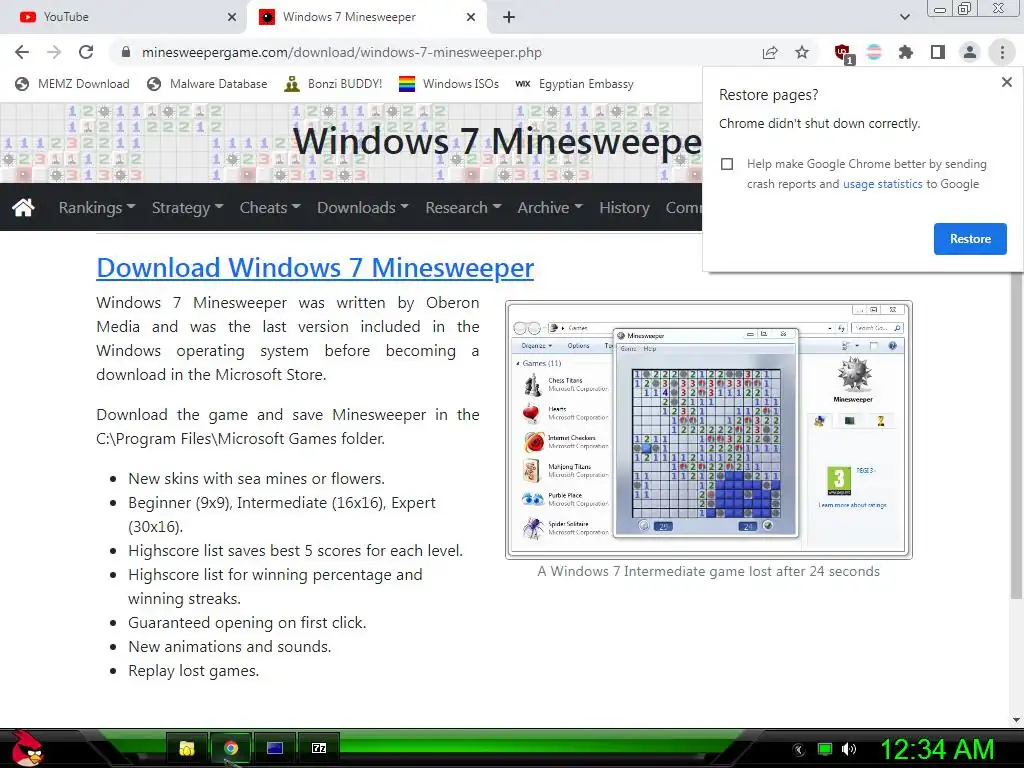Screen dimensions: 1024x768
Task: Switch to the YouTube tab
Action: pyautogui.click(x=123, y=17)
